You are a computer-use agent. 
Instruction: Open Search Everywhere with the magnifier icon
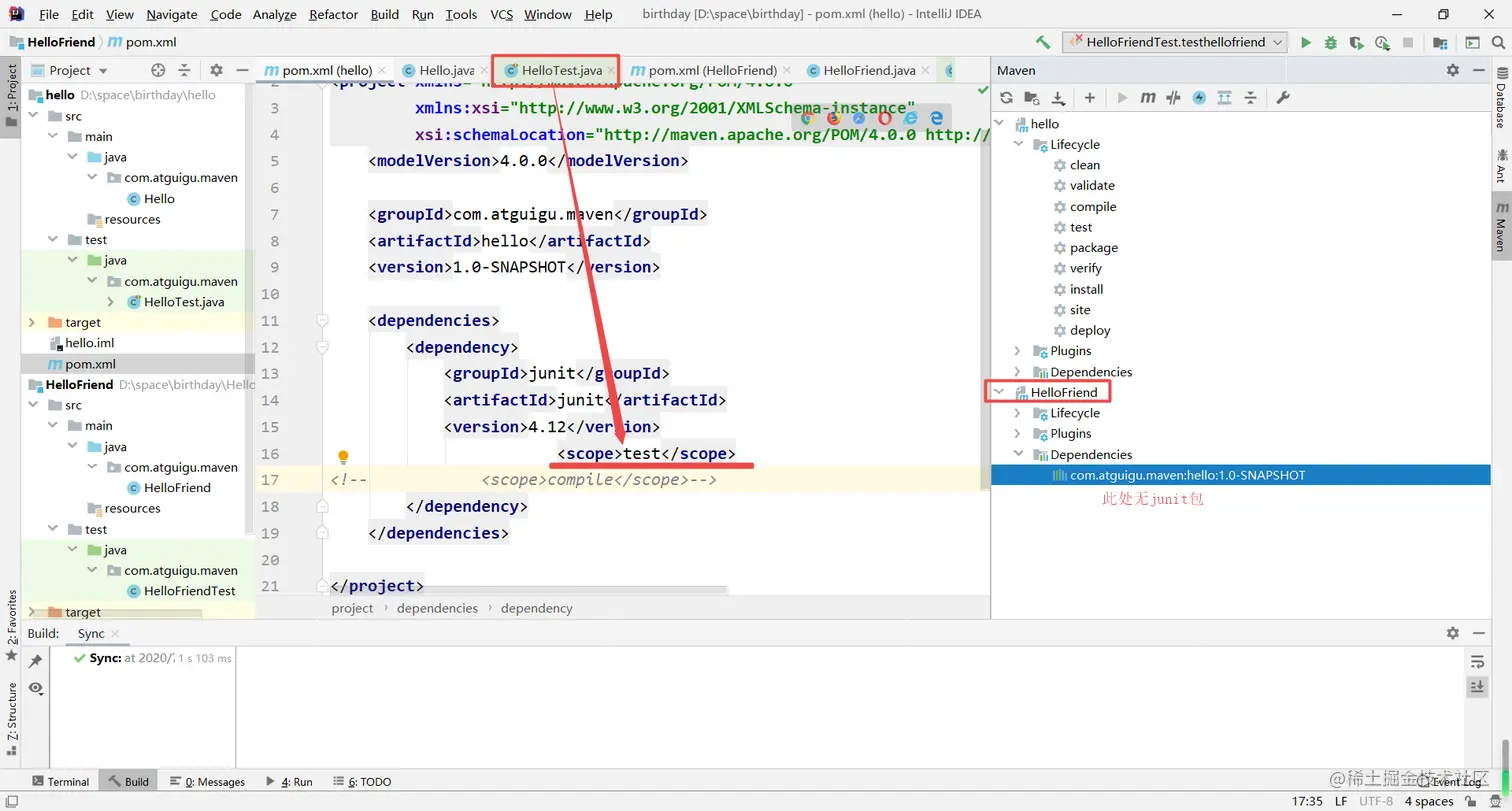click(1498, 43)
